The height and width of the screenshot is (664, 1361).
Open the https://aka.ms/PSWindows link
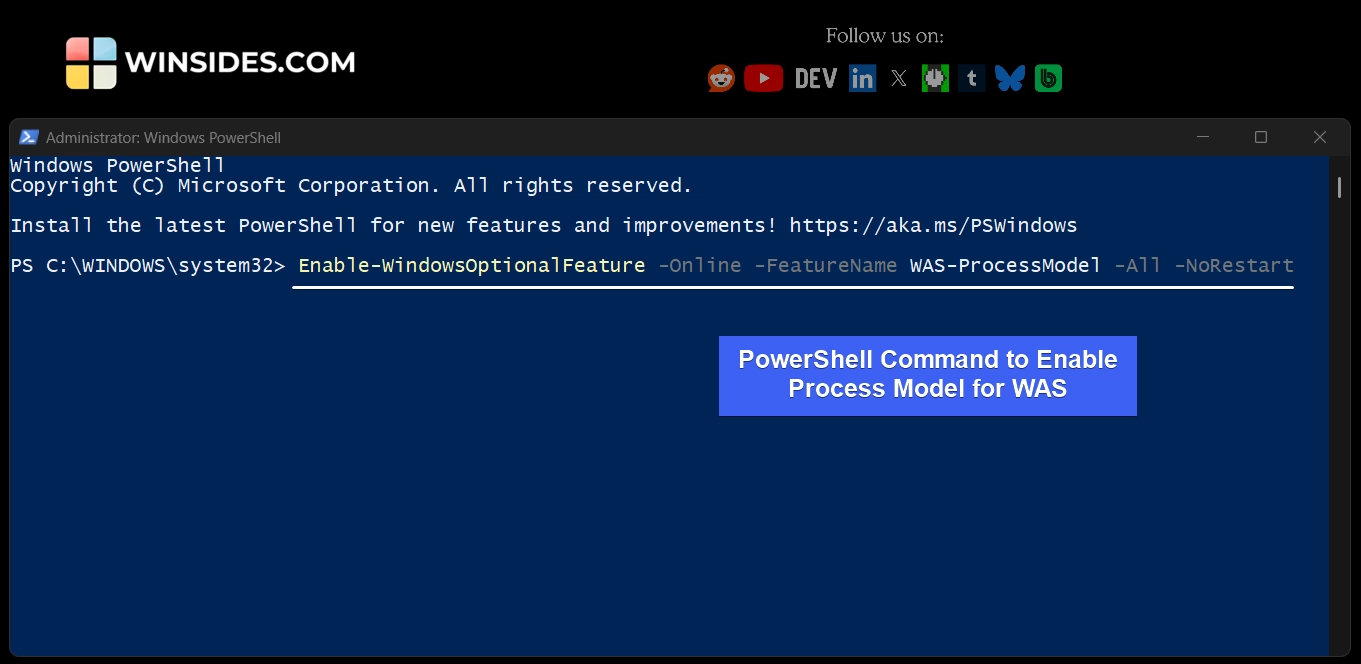pyautogui.click(x=933, y=225)
